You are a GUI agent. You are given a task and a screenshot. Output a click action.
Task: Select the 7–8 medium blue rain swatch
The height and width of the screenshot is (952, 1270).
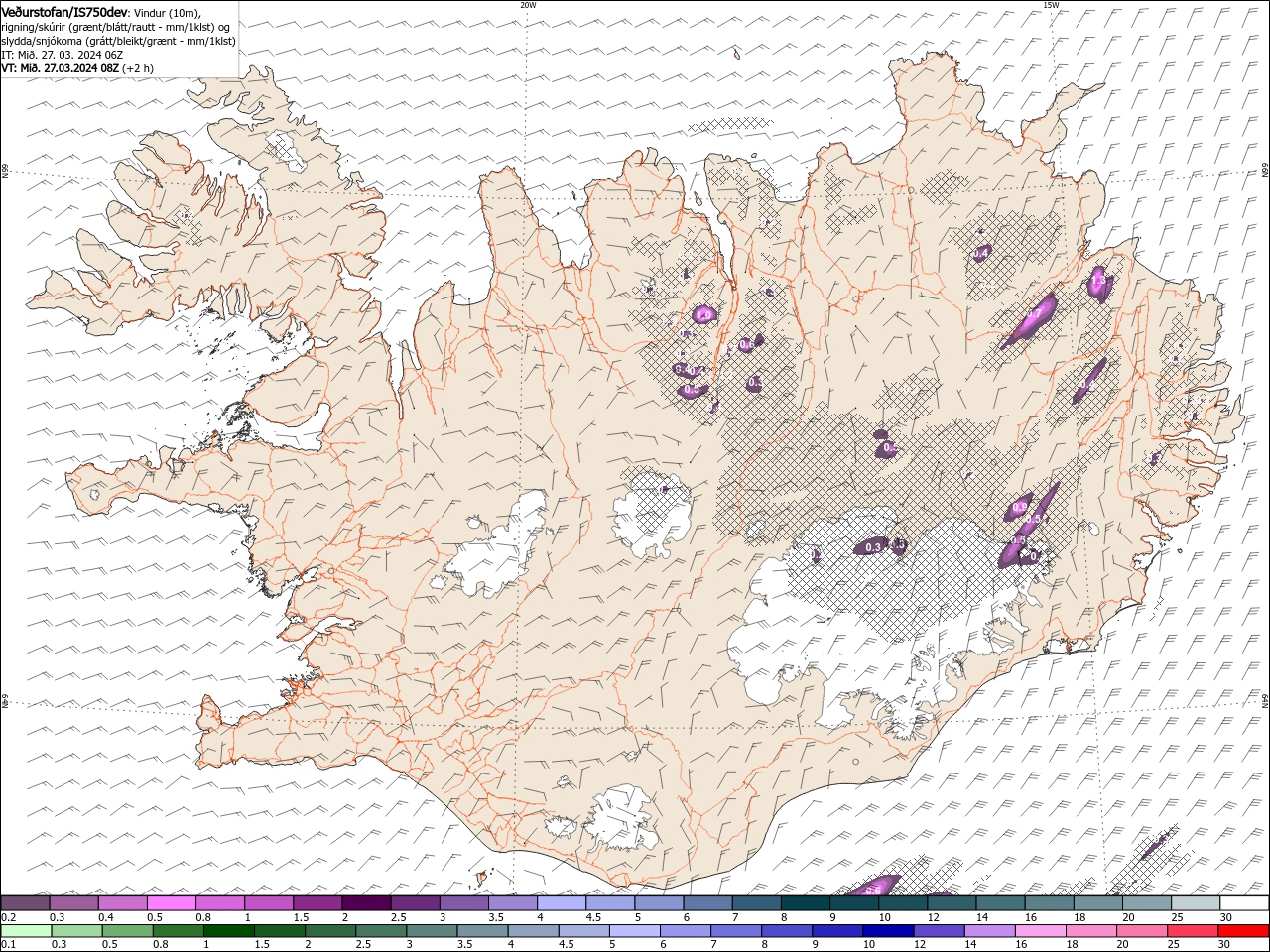[735, 931]
